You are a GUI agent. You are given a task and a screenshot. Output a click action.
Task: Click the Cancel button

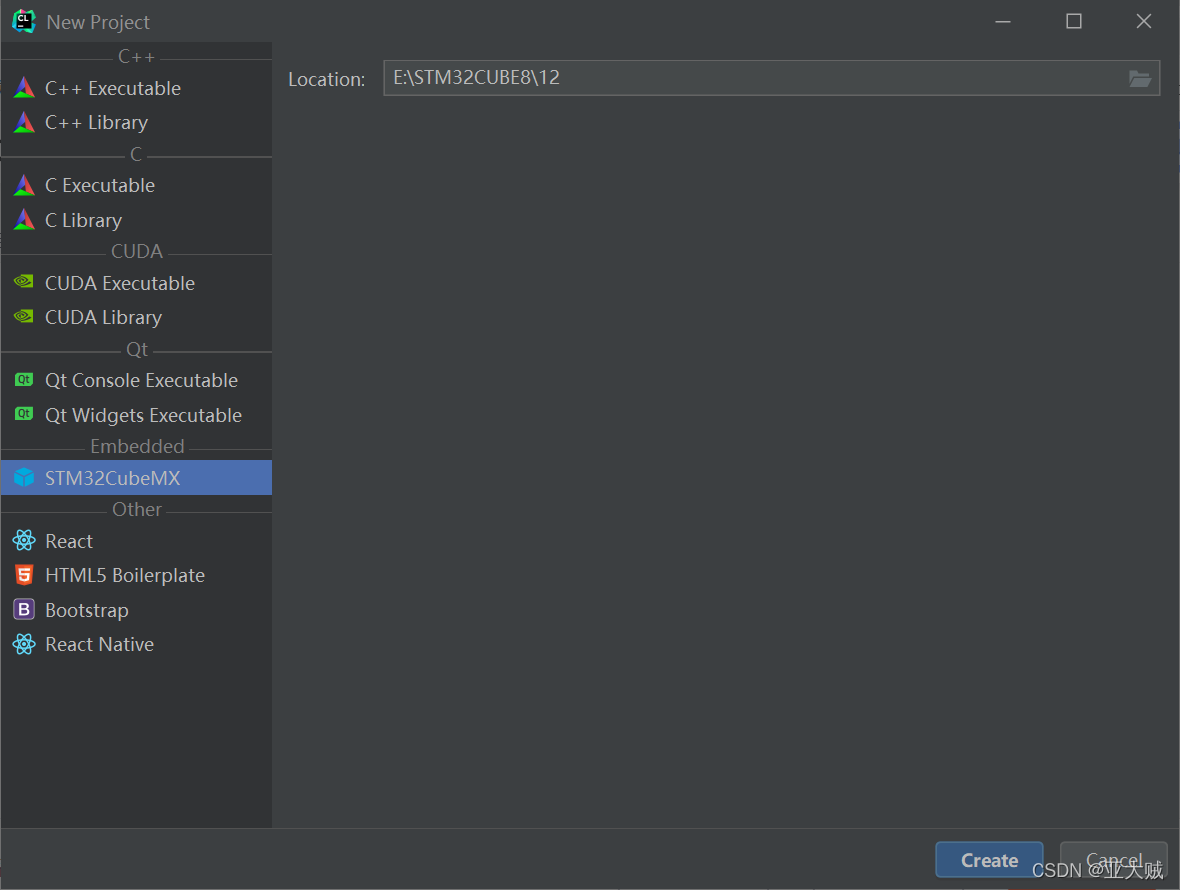pyautogui.click(x=1113, y=860)
